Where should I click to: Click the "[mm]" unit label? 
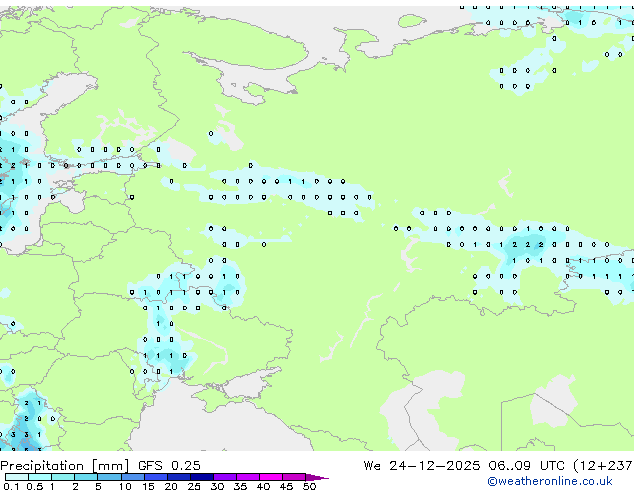coord(110,466)
